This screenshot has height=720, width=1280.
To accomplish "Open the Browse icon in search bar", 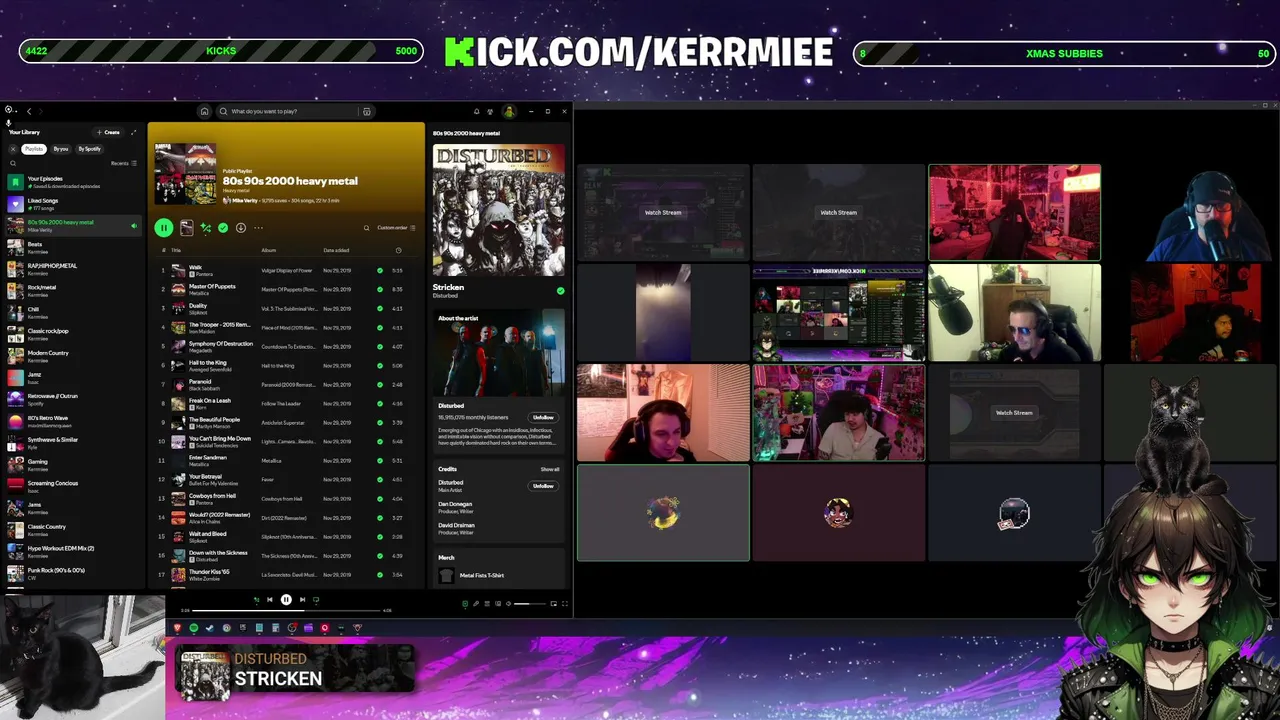I will 367,112.
